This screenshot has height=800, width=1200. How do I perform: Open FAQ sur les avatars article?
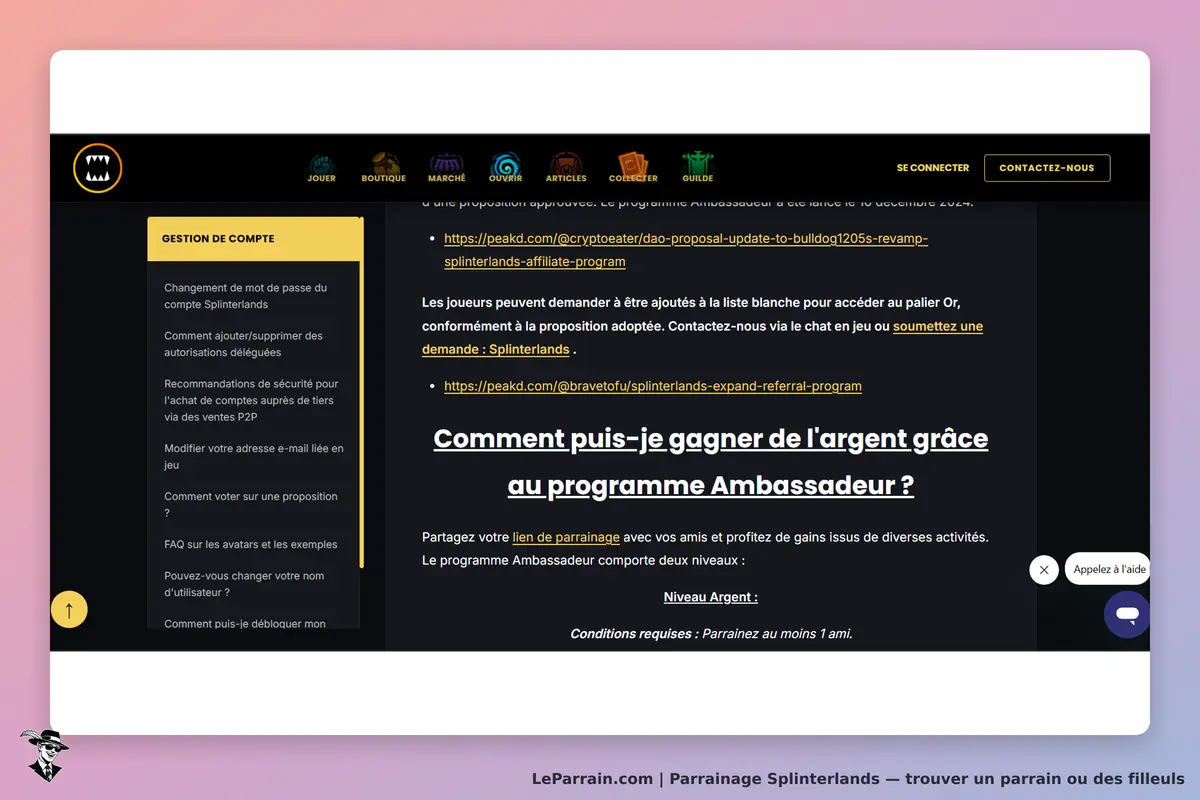251,545
